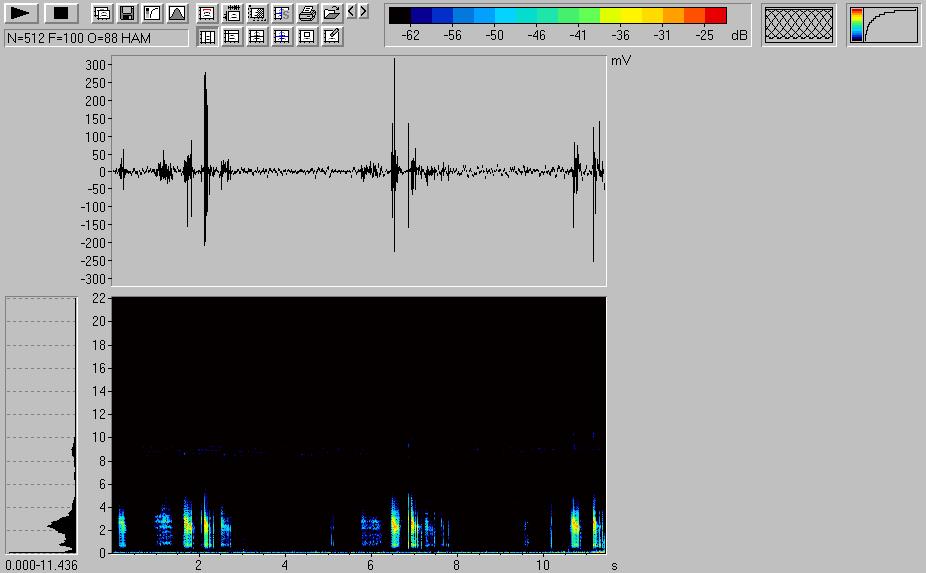Click the floppy disk save icon
This screenshot has width=926, height=573.
(x=127, y=14)
